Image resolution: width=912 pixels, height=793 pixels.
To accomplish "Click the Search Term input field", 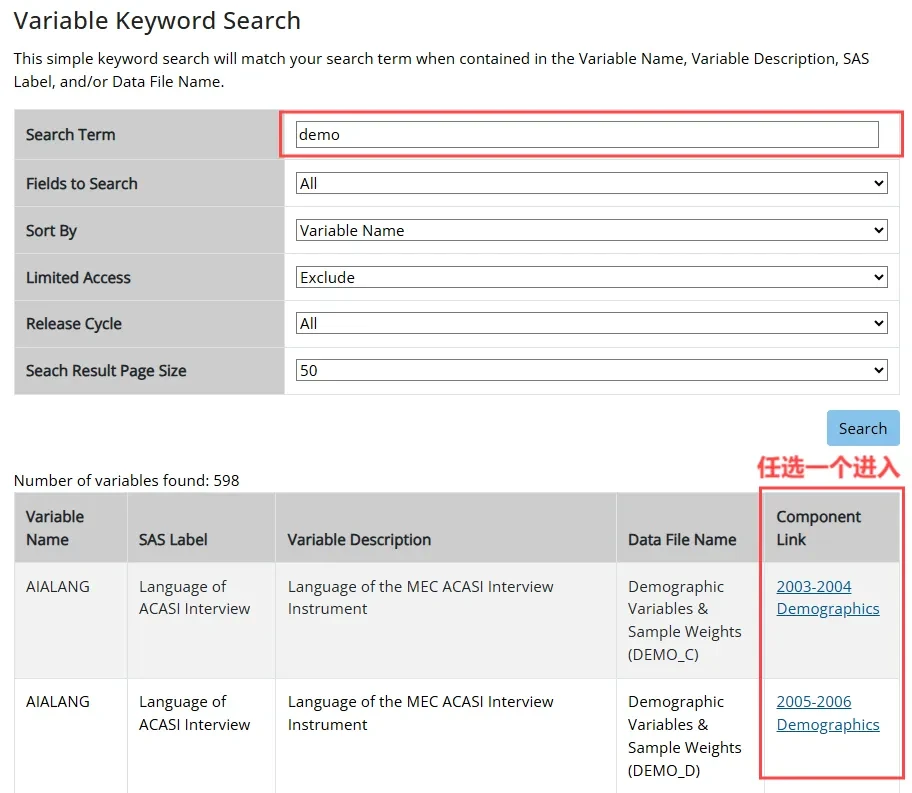I will tap(587, 135).
